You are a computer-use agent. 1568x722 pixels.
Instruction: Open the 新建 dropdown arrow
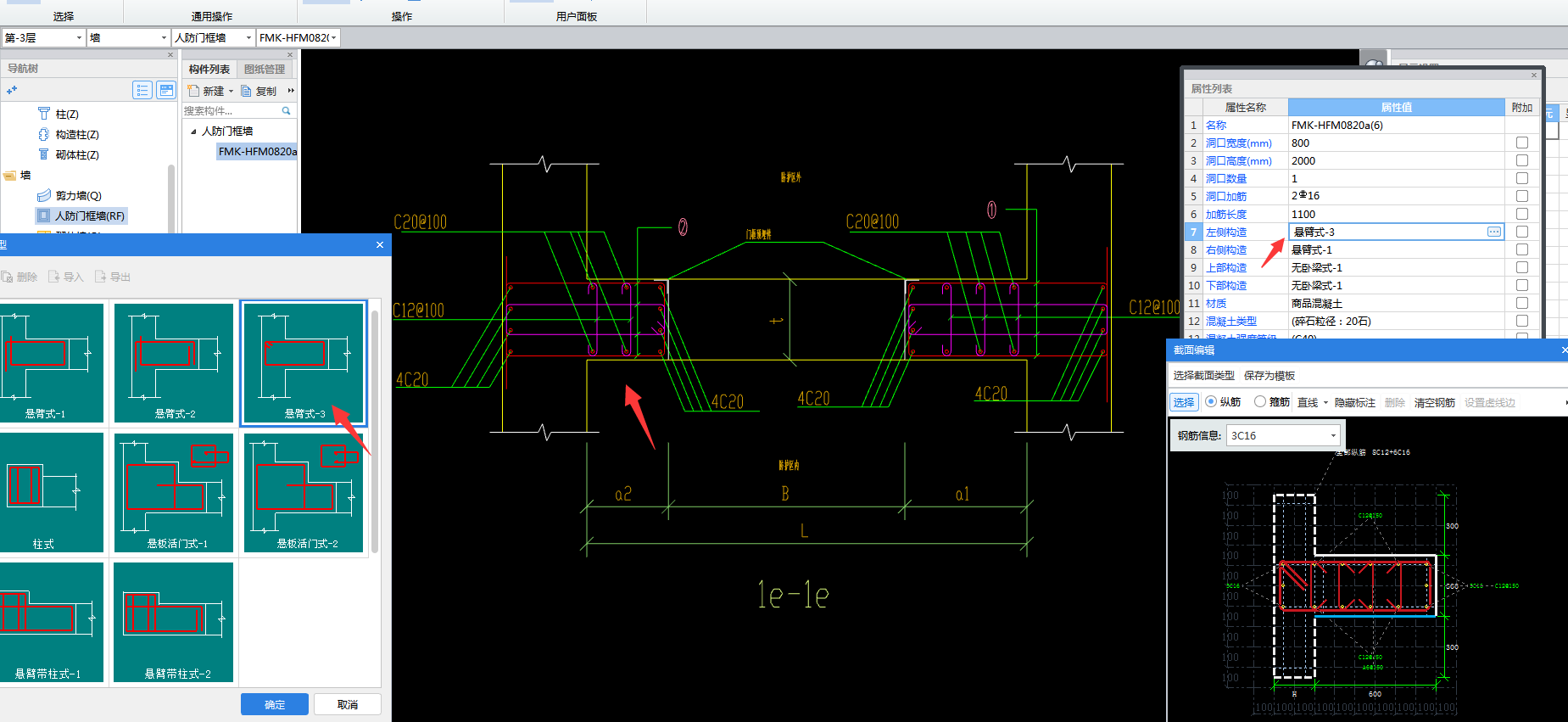pyautogui.click(x=231, y=92)
